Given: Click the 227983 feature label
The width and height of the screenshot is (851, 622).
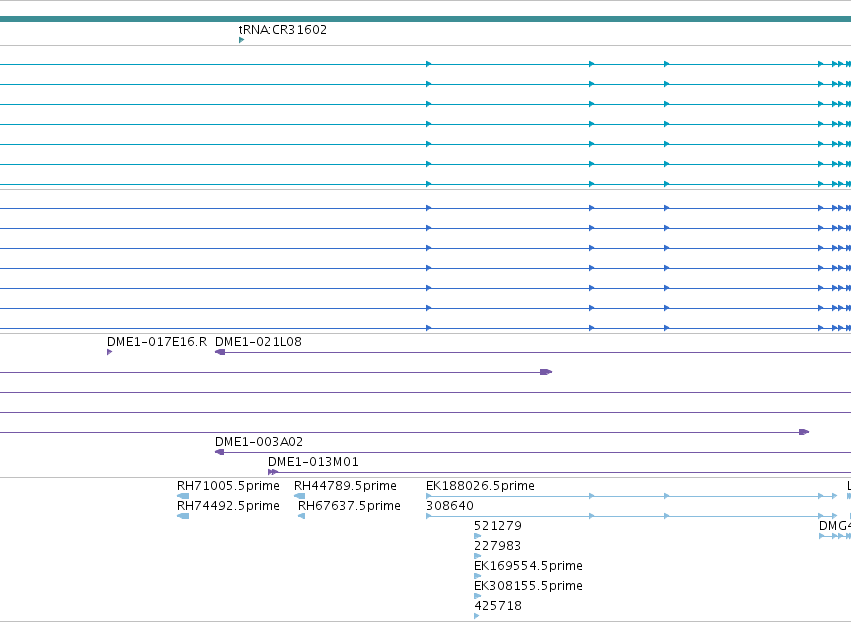Looking at the screenshot, I should pos(498,546).
